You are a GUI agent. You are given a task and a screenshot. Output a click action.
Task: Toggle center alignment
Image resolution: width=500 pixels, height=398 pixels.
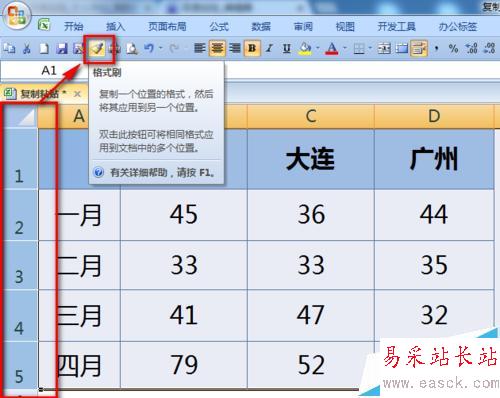(217, 48)
